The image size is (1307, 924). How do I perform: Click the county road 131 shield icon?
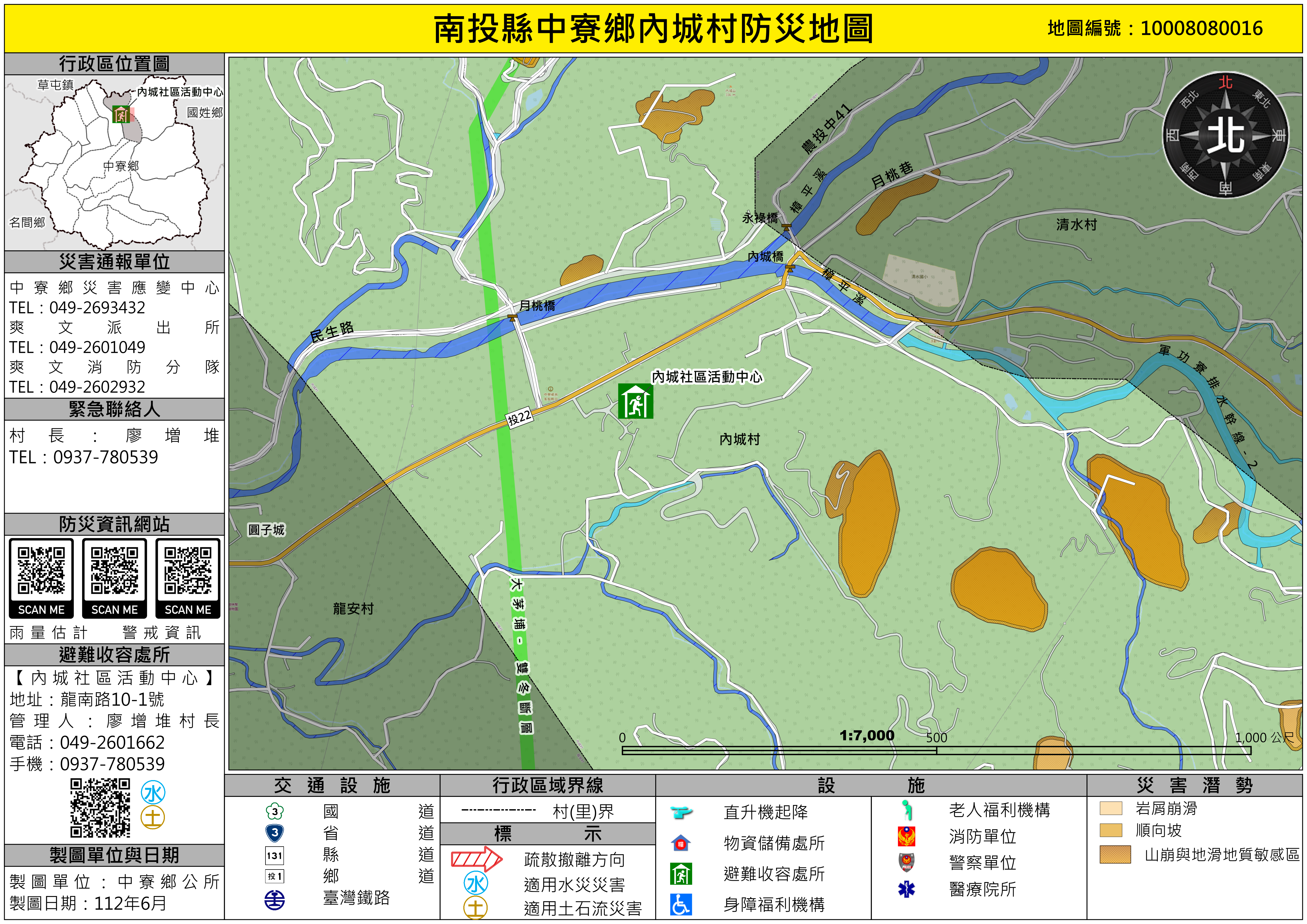(x=275, y=855)
